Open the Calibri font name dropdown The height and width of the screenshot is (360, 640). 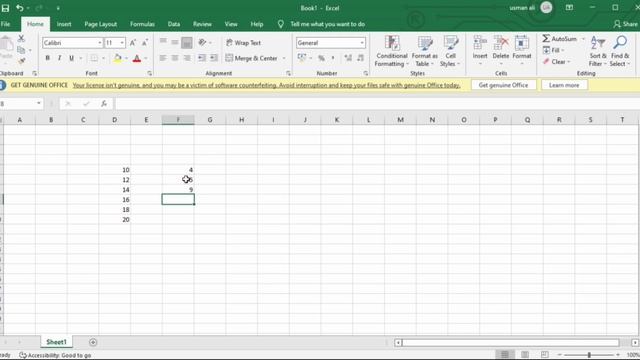100,43
